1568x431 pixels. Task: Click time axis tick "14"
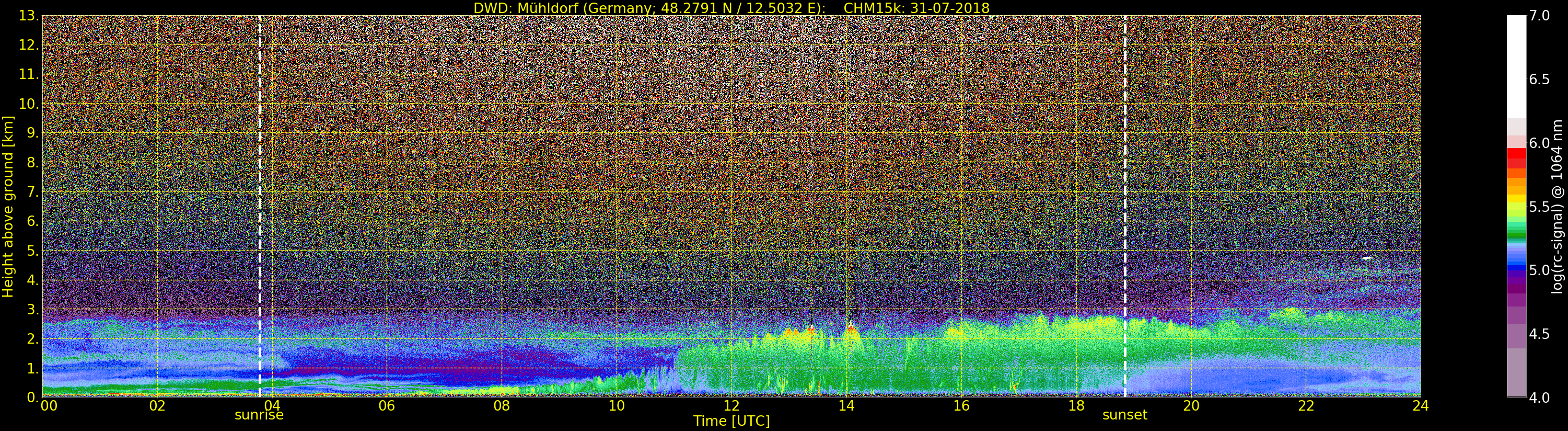pos(846,406)
